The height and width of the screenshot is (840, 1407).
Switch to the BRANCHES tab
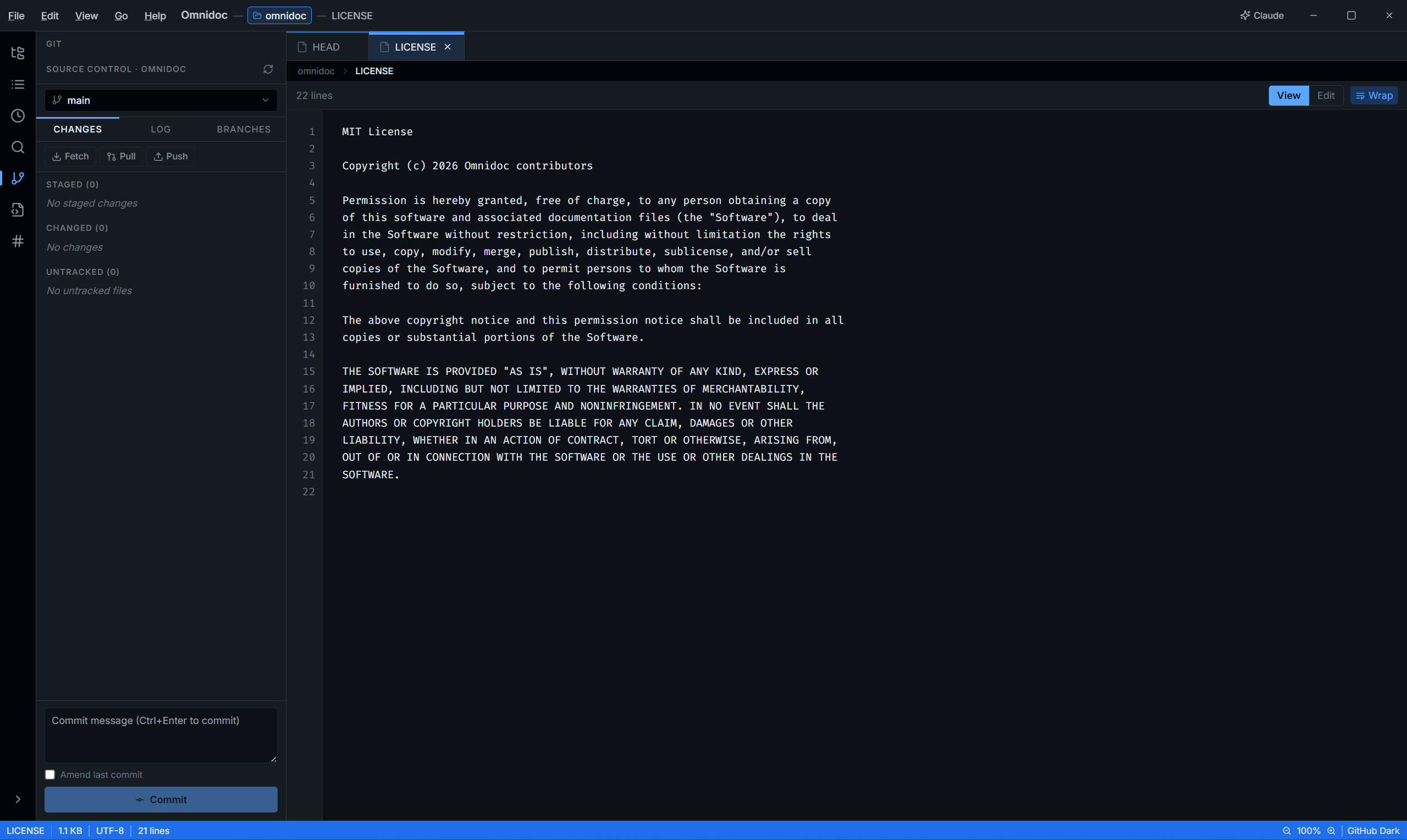(x=244, y=129)
